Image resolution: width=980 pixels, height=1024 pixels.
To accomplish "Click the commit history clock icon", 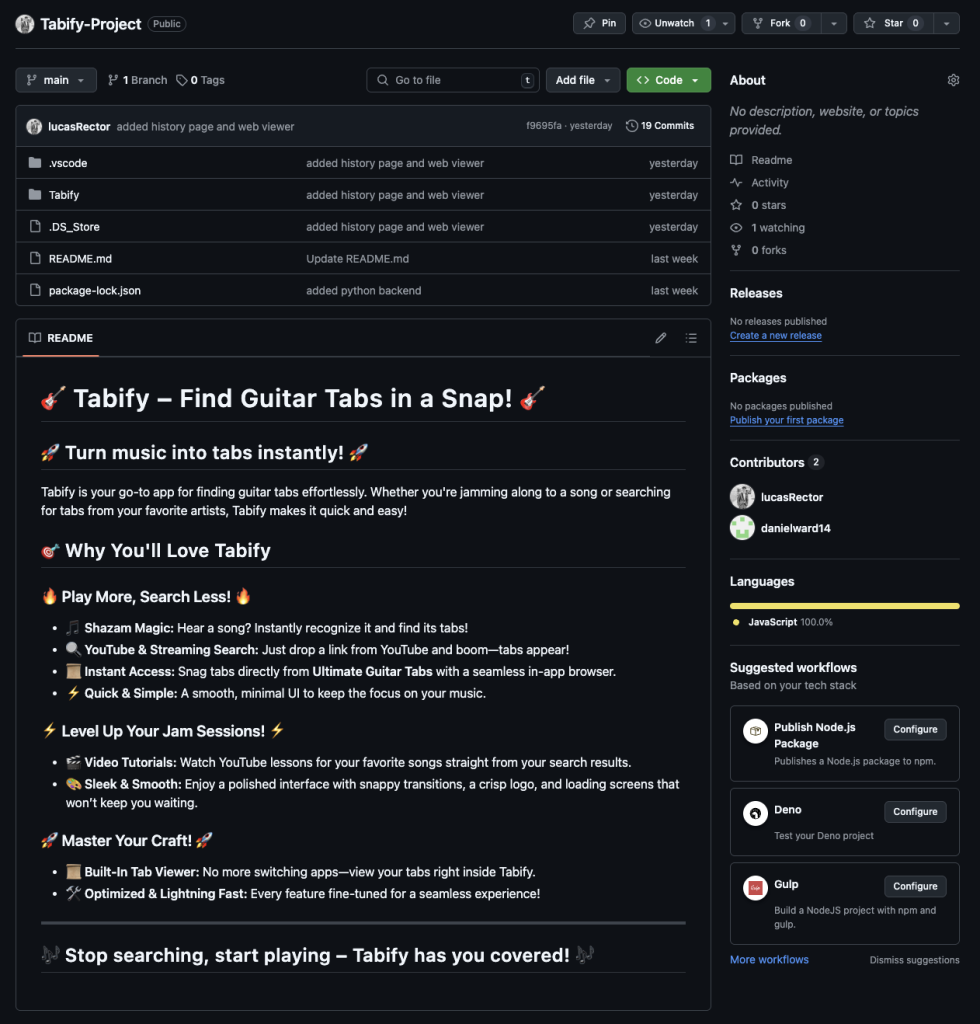I will click(x=632, y=126).
